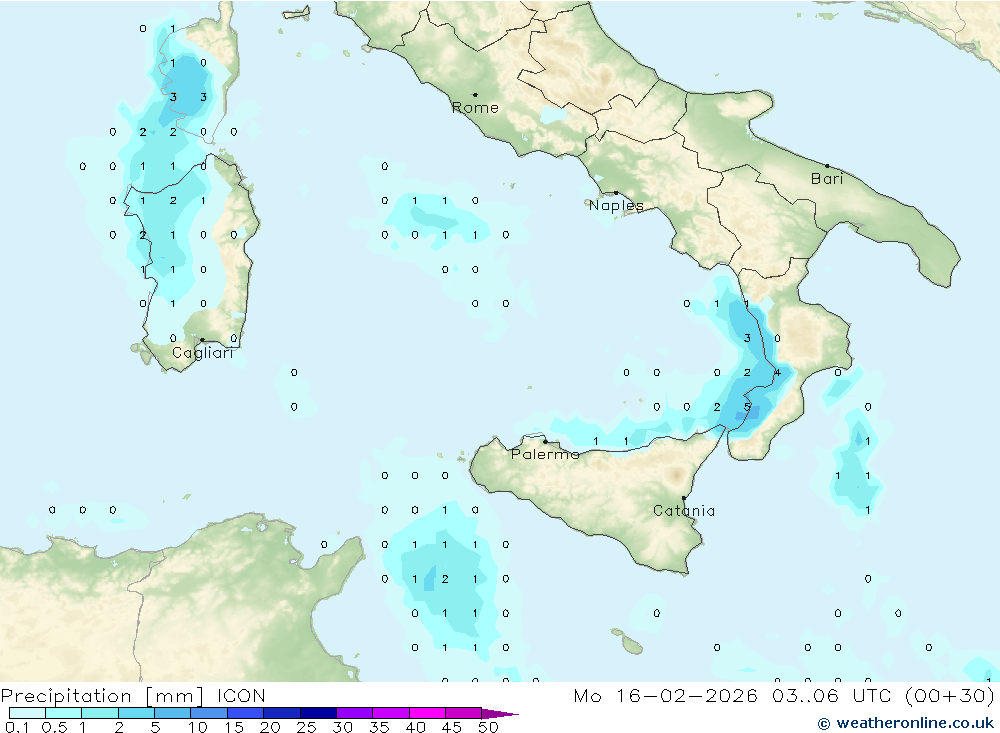Click the Naples city label
1000x733 pixels.
[x=616, y=205]
